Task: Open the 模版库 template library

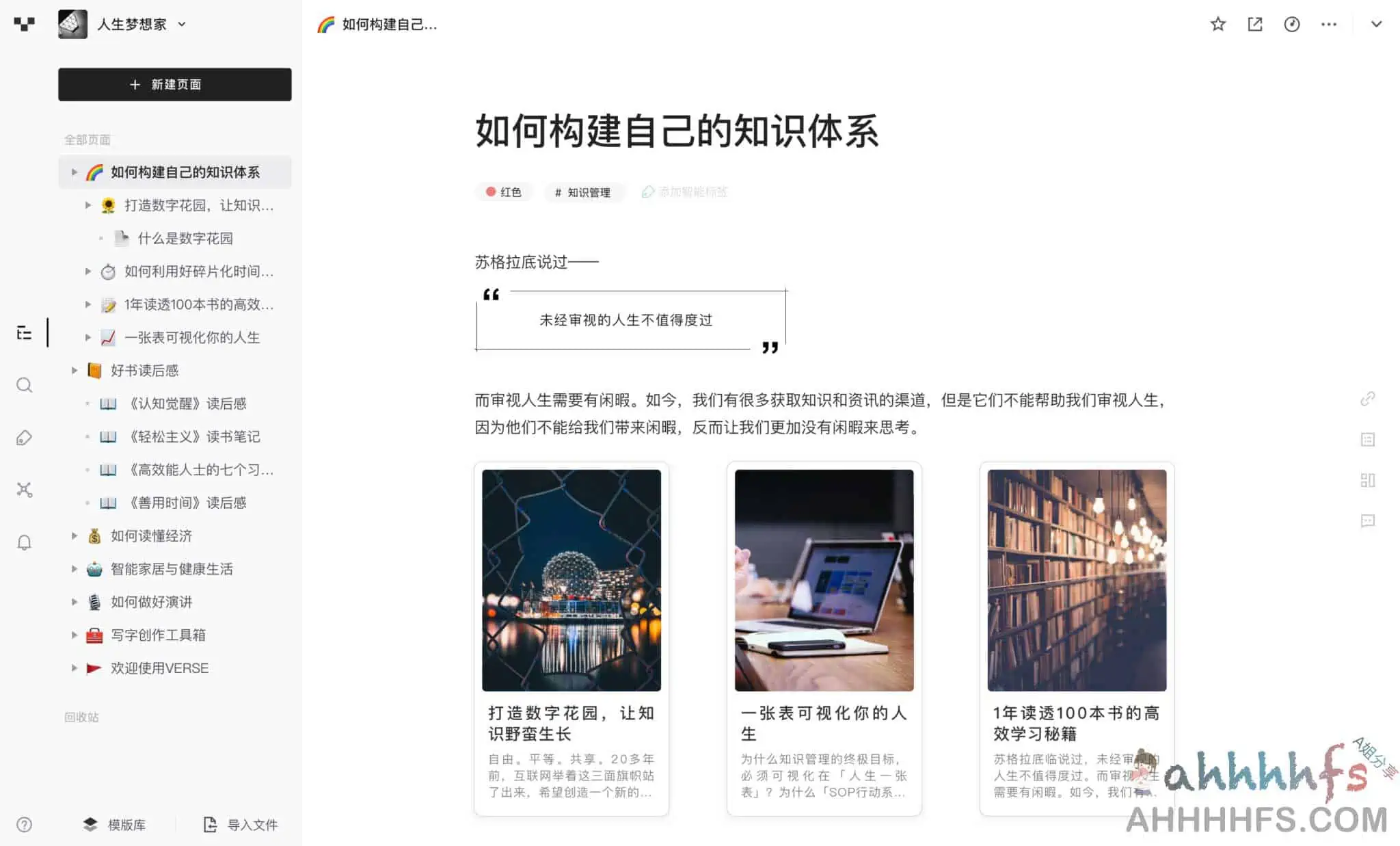Action: 115,824
